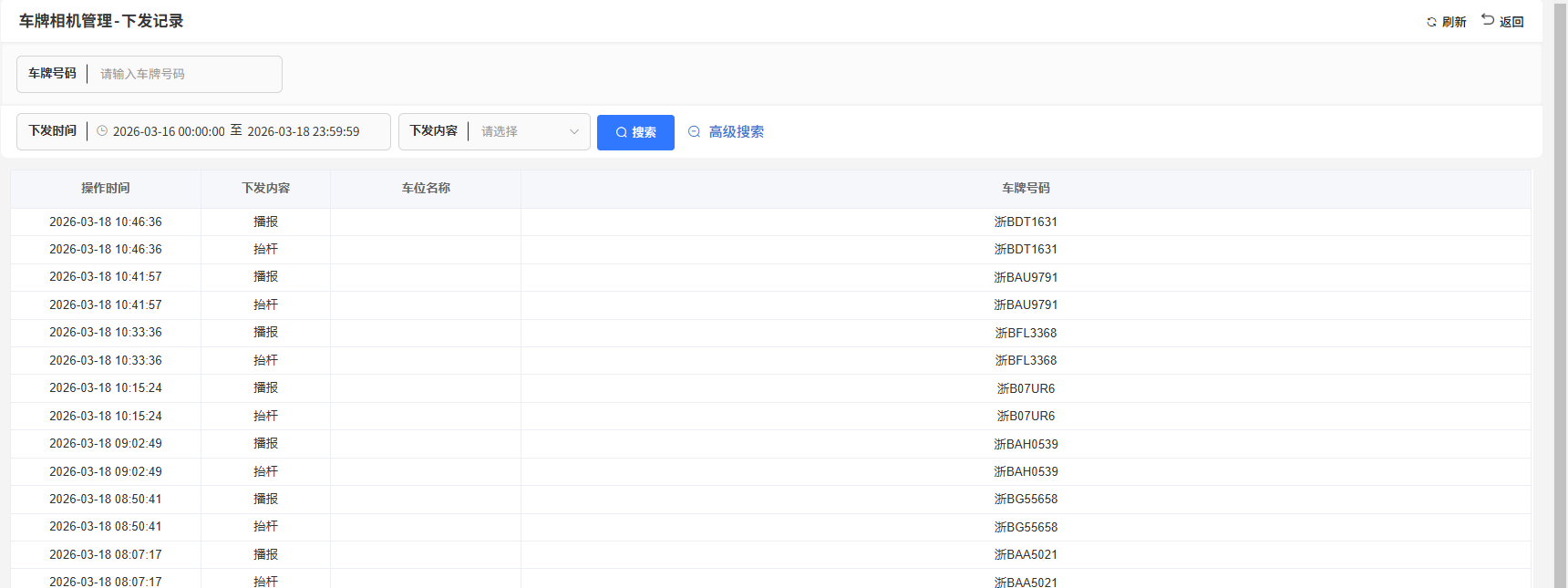Click the 车位名称 column header

point(426,188)
